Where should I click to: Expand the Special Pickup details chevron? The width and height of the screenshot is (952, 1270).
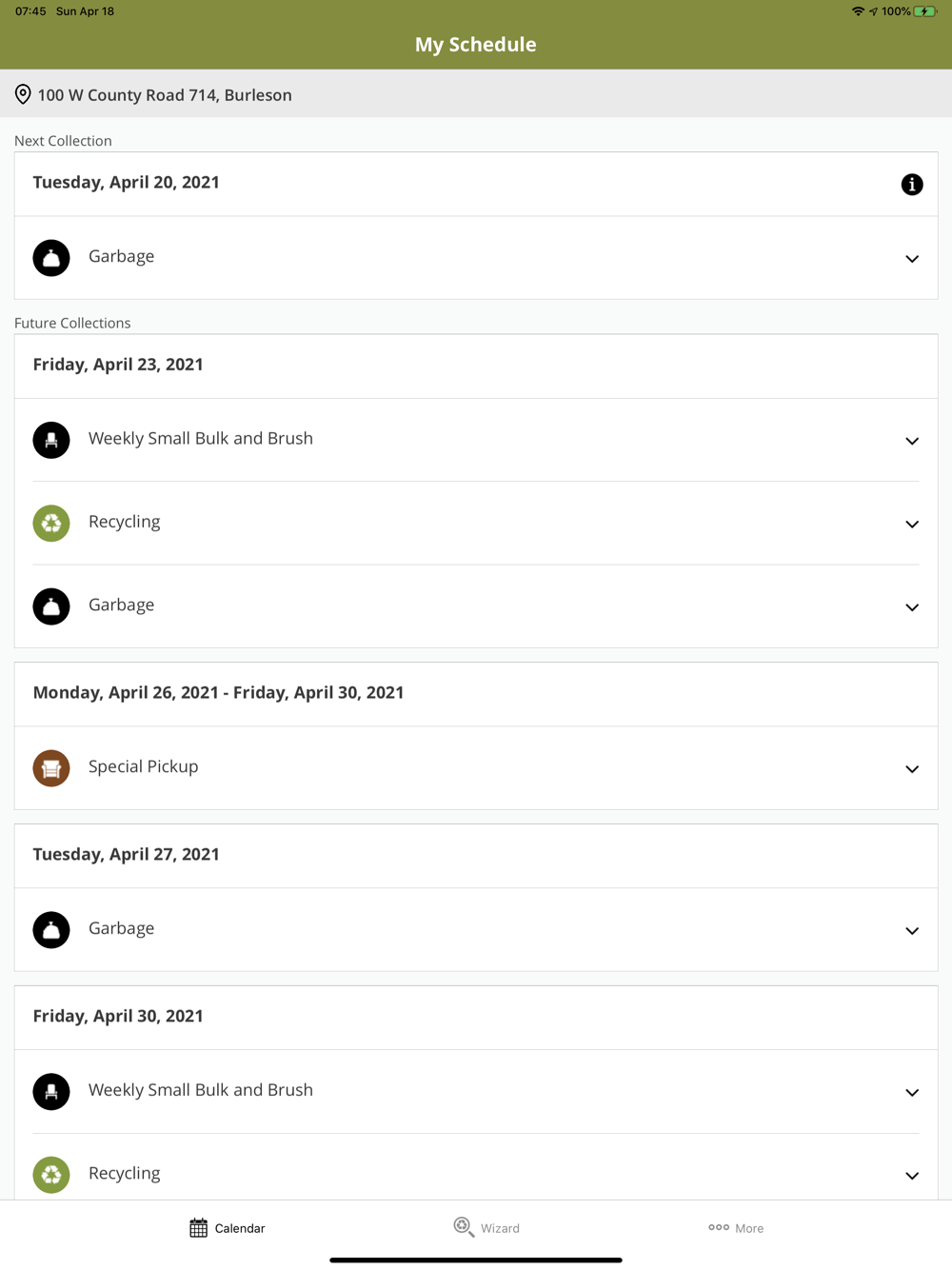point(911,769)
